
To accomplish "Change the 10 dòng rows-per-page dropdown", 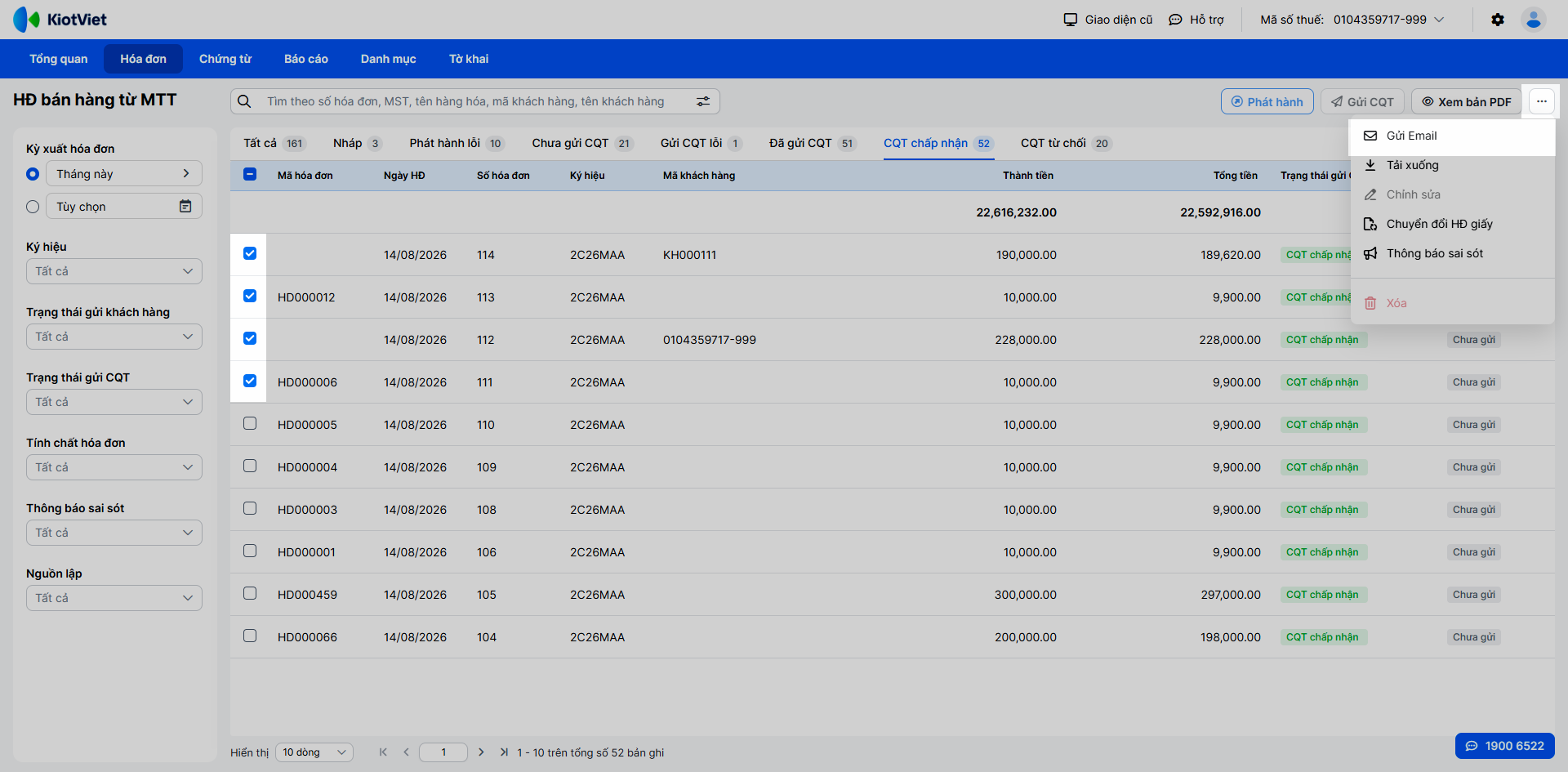I will point(314,752).
